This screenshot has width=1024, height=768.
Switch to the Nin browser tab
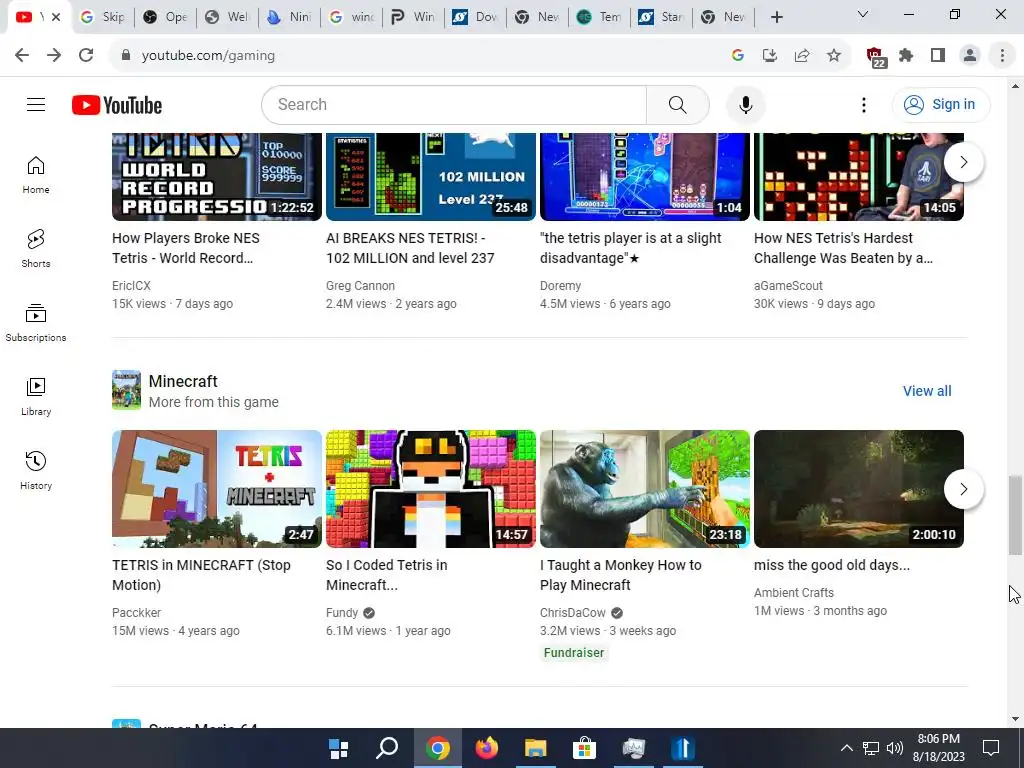coord(290,17)
